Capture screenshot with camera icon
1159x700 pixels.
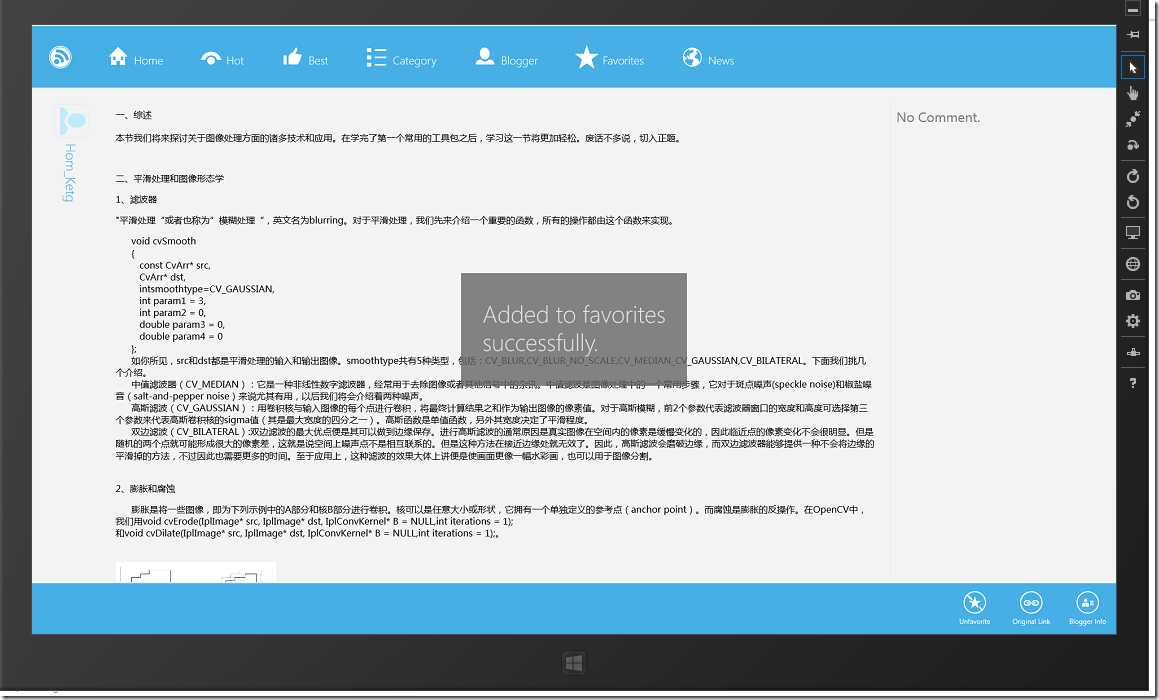pos(1132,295)
